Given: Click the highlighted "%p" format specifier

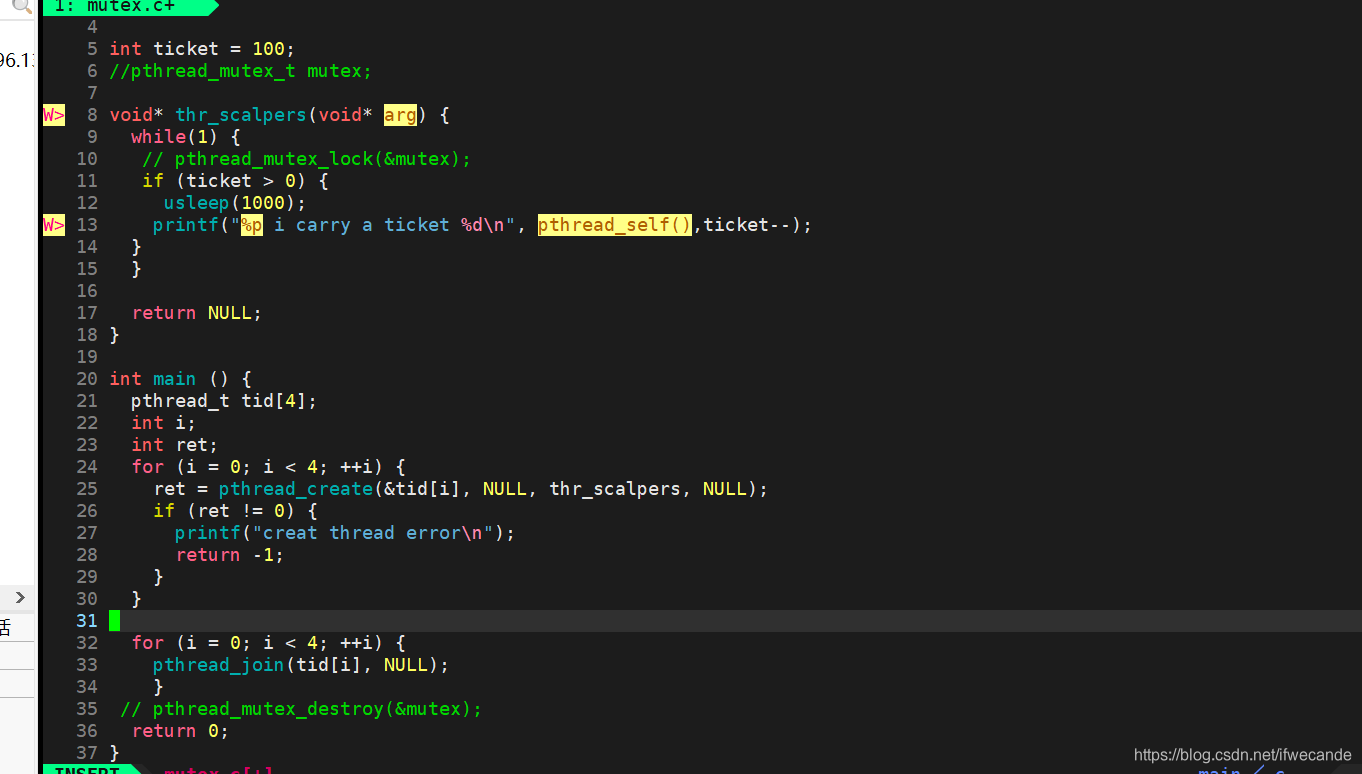Looking at the screenshot, I should [x=252, y=225].
